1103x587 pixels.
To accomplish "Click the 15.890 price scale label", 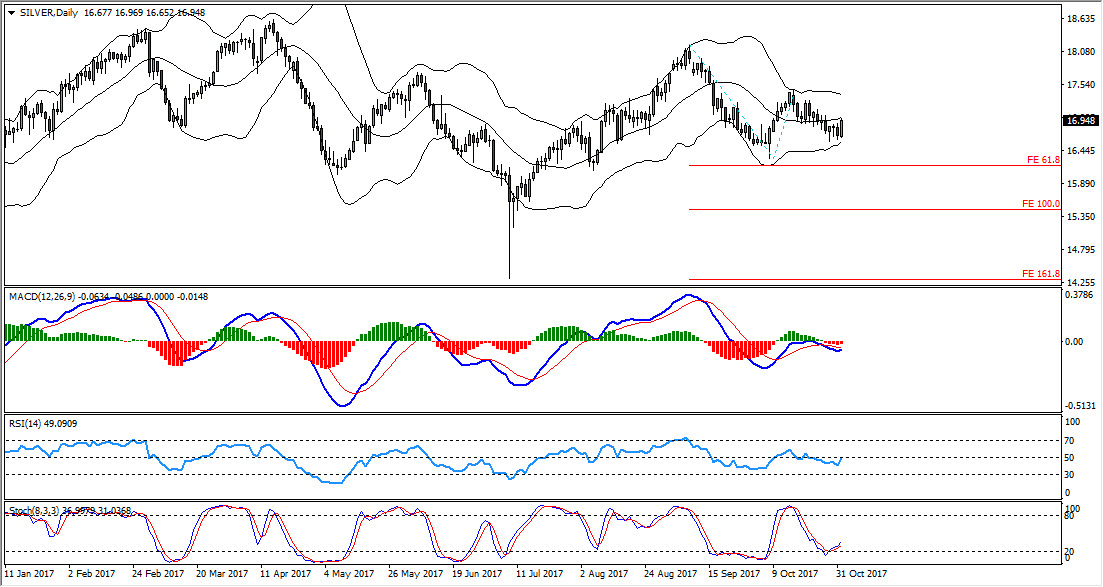I will (1081, 184).
